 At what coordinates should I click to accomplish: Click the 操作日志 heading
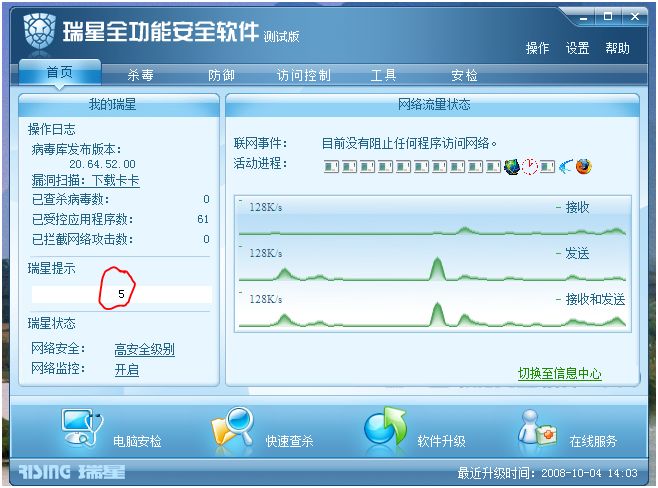[52, 129]
